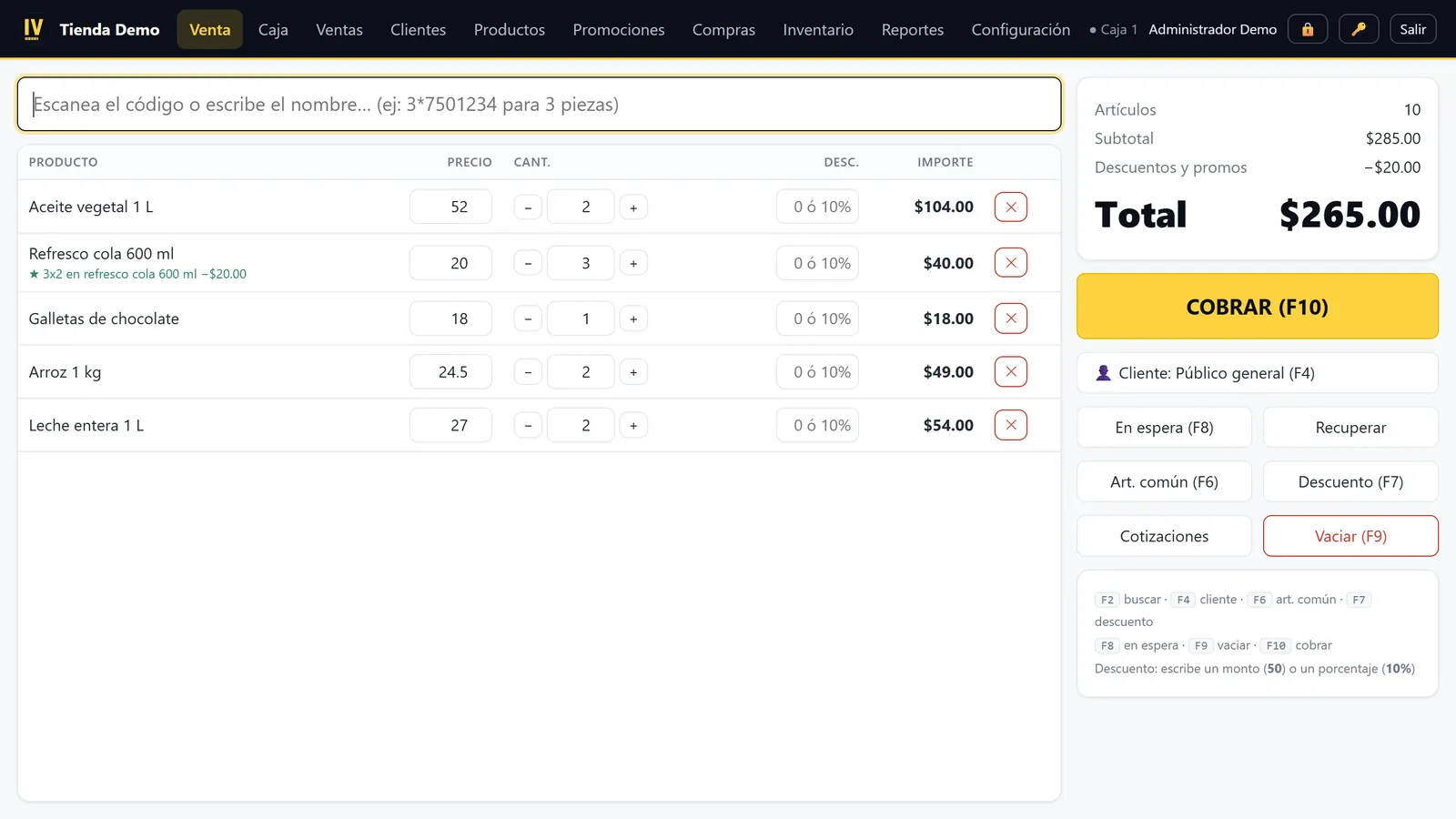
Task: Remove Aceite vegetal 1 L from the sale
Action: [x=1011, y=207]
